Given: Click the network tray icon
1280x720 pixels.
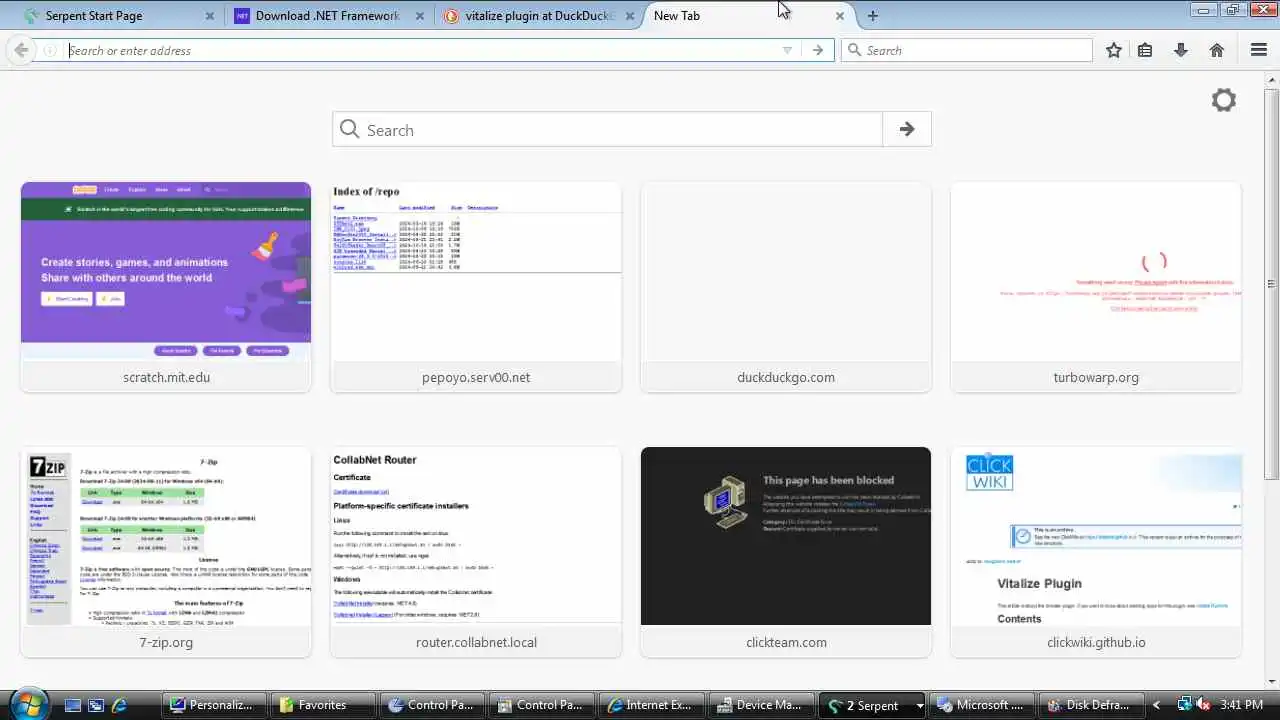Looking at the screenshot, I should (x=1184, y=705).
